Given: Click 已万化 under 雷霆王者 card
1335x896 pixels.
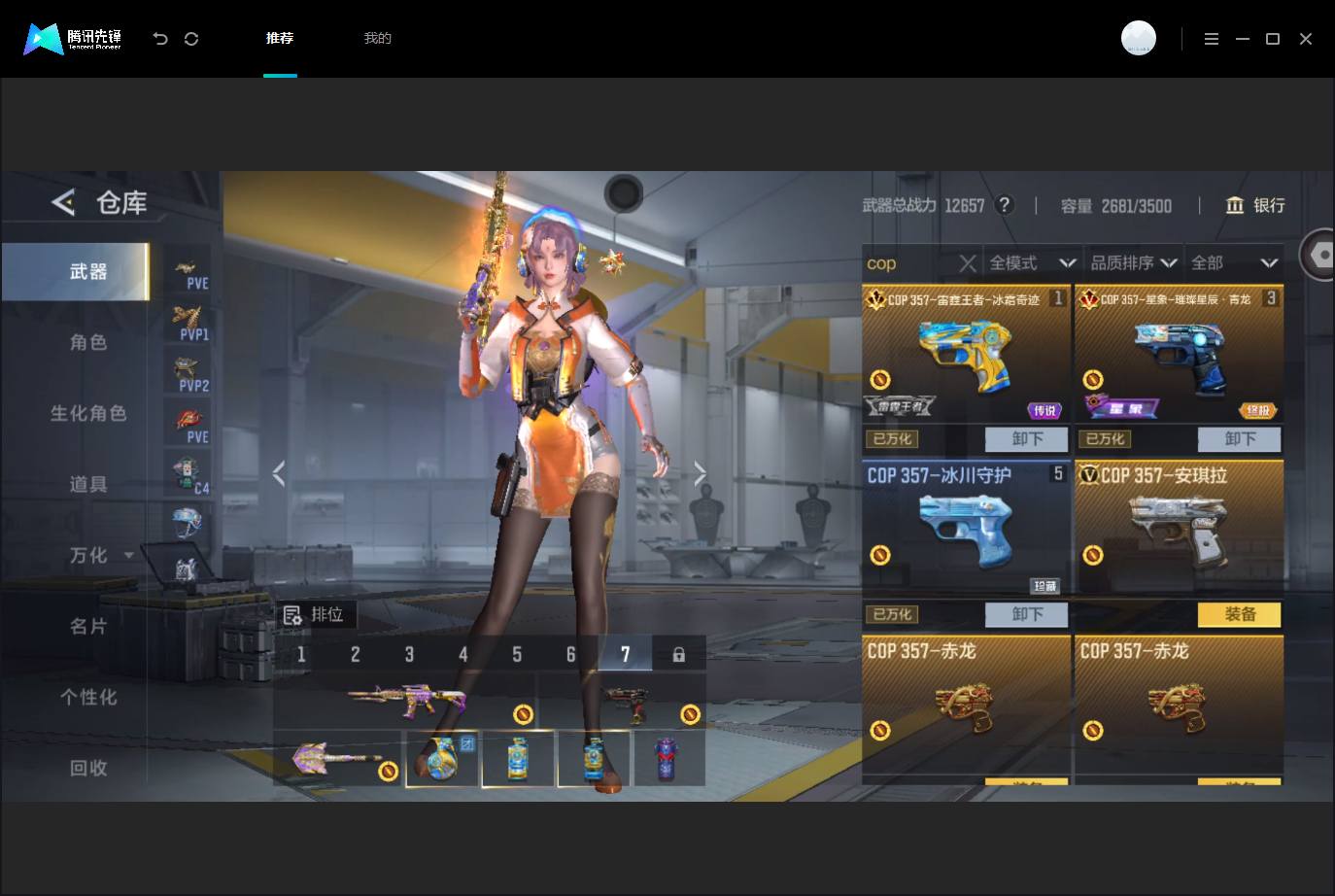Looking at the screenshot, I should tap(892, 439).
